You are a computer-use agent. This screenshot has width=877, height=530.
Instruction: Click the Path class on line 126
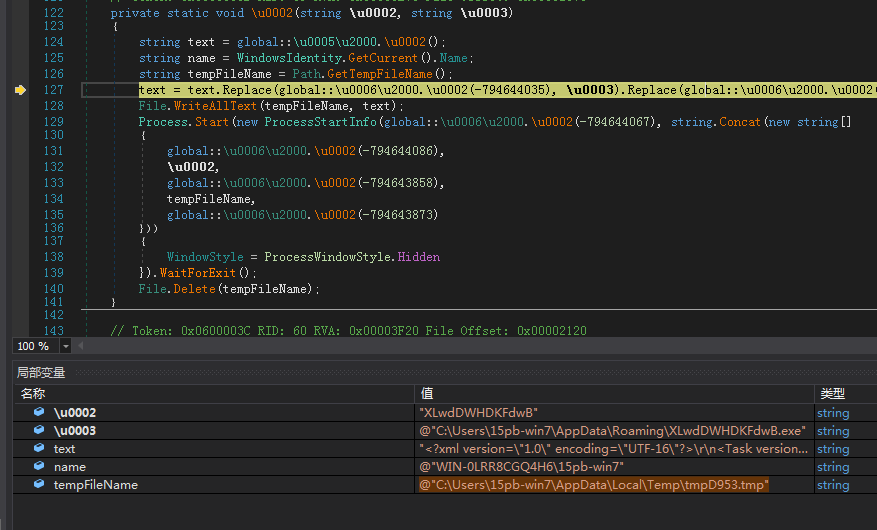(x=306, y=74)
